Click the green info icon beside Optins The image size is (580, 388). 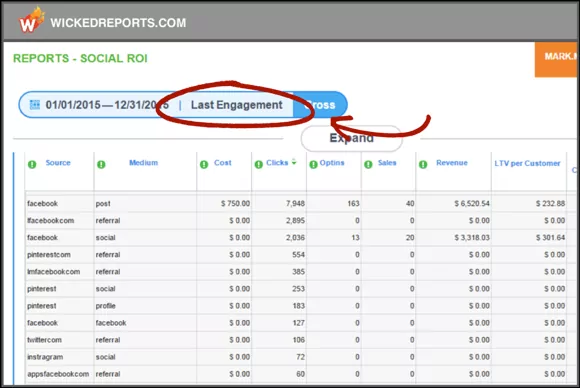click(313, 164)
